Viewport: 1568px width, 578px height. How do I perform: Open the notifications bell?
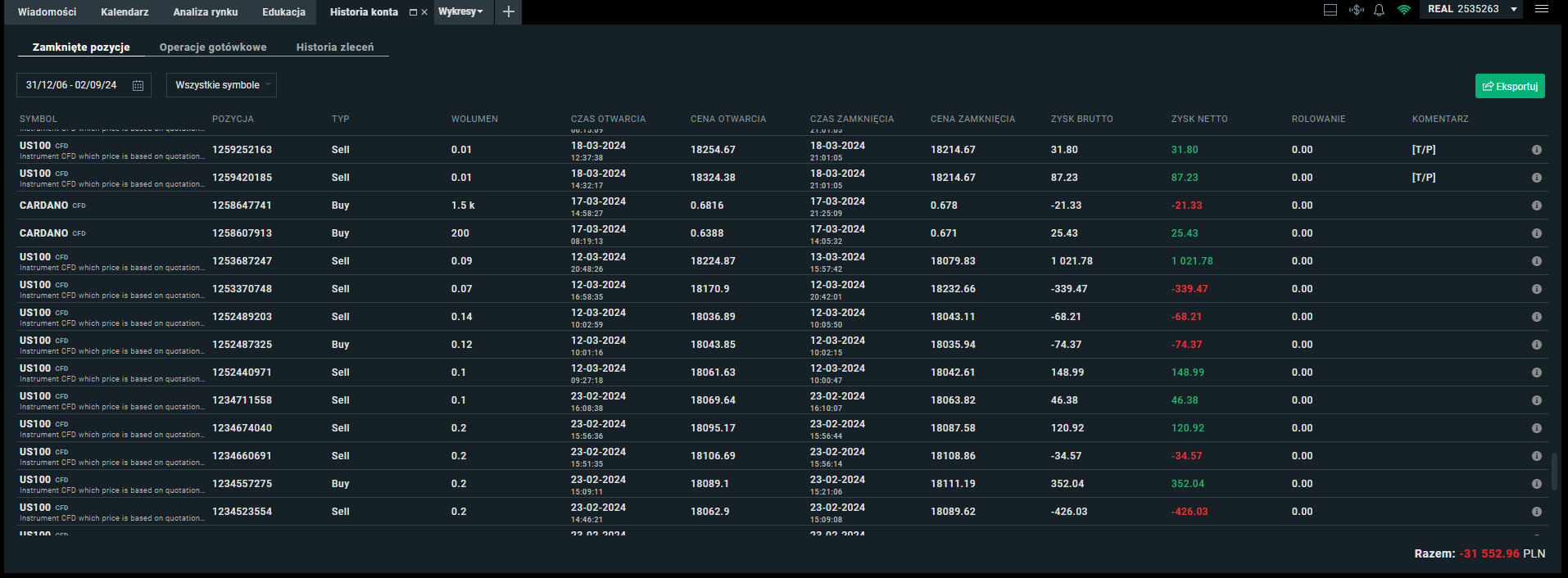pyautogui.click(x=1380, y=11)
